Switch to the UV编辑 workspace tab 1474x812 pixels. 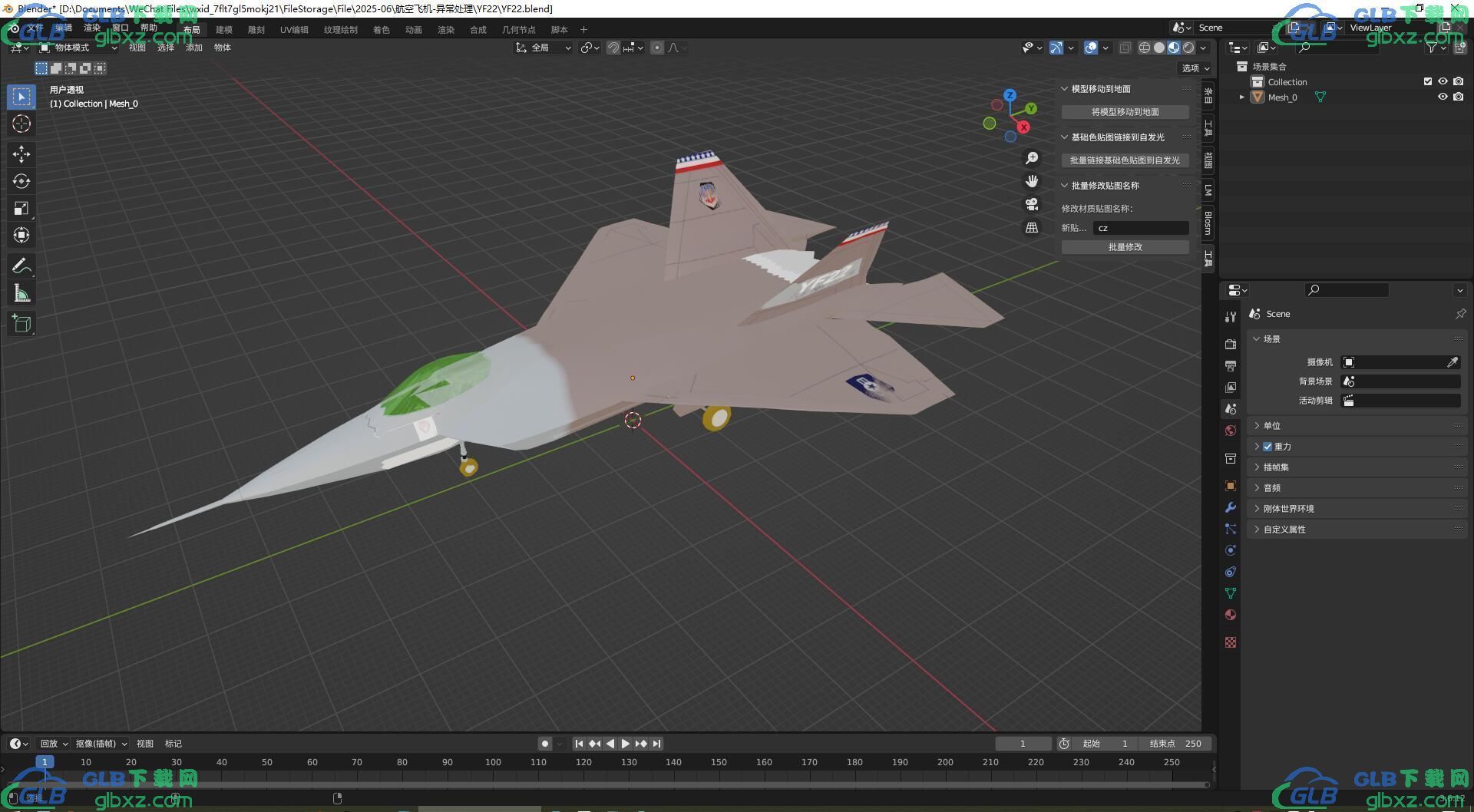pos(294,30)
